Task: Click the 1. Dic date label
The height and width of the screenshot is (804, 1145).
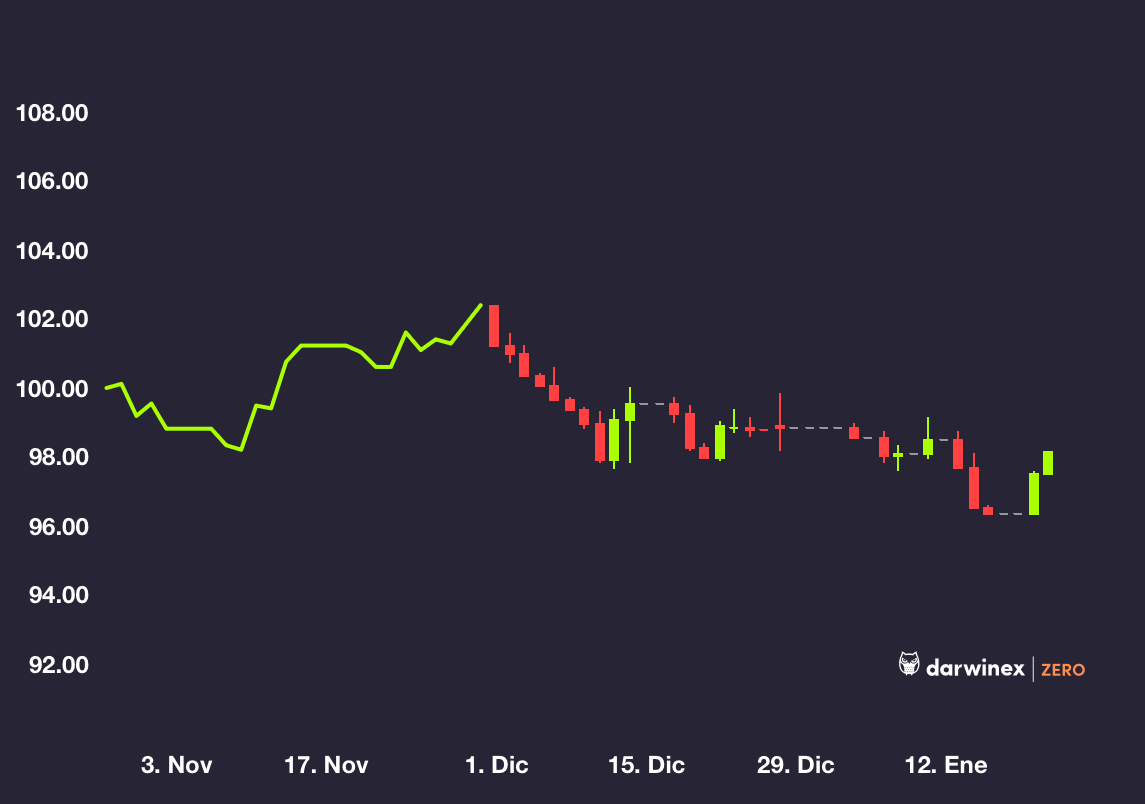Action: 497,766
